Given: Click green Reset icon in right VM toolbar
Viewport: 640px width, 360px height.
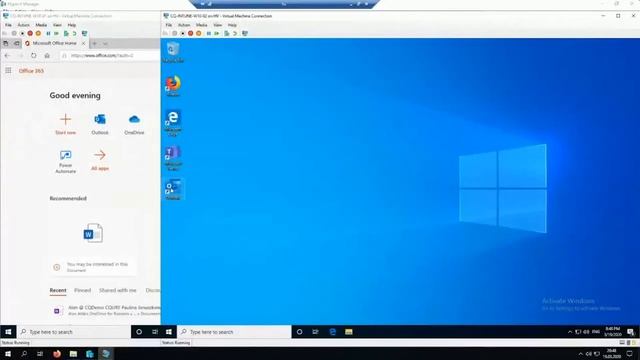Looking at the screenshot, I should [x=217, y=33].
